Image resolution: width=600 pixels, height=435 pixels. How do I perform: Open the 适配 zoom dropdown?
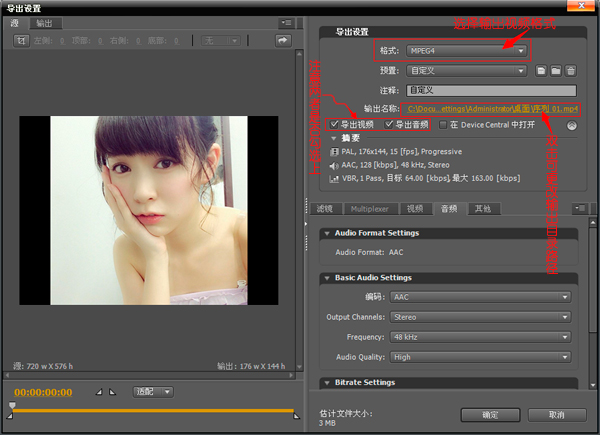[153, 392]
